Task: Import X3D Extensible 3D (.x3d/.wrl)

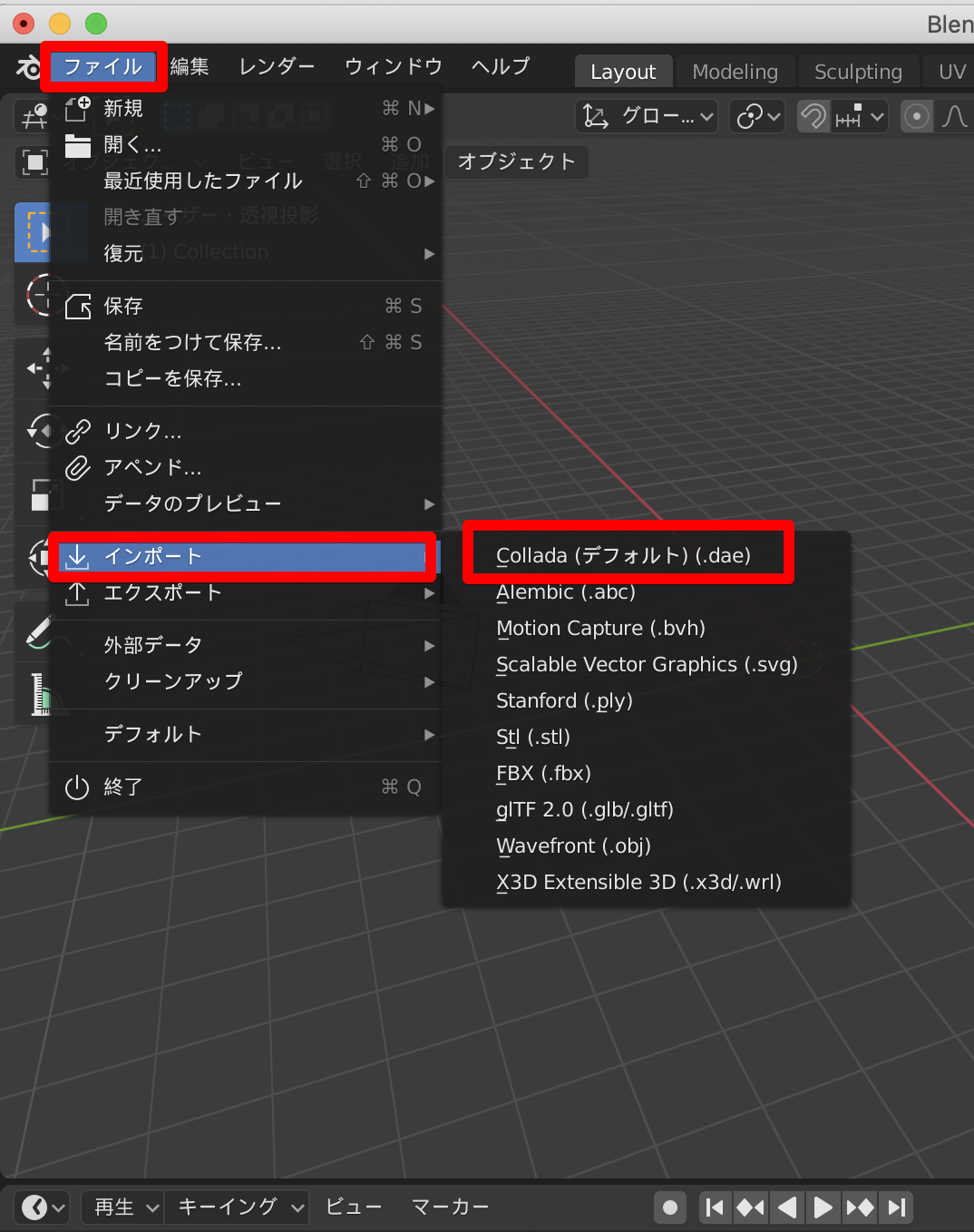Action: [646, 882]
